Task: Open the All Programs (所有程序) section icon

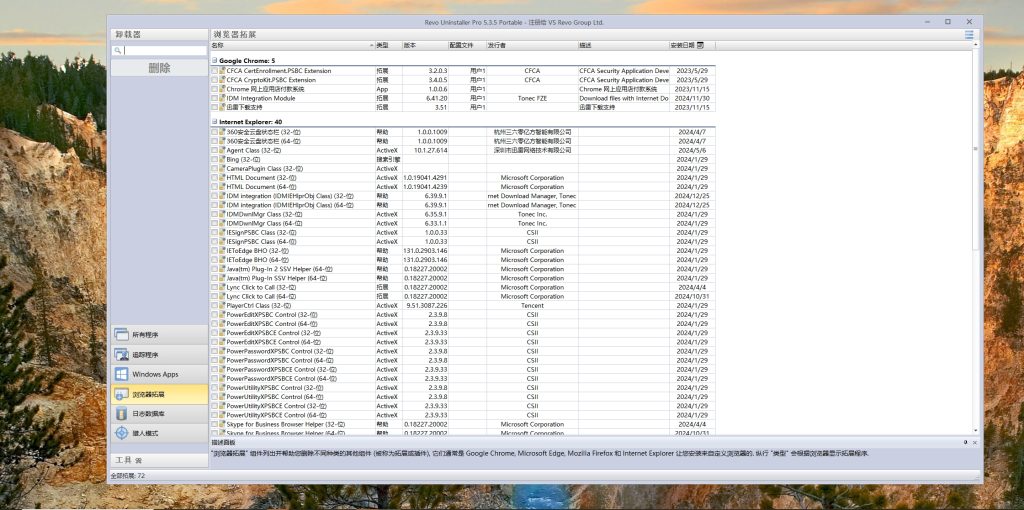Action: [121, 335]
